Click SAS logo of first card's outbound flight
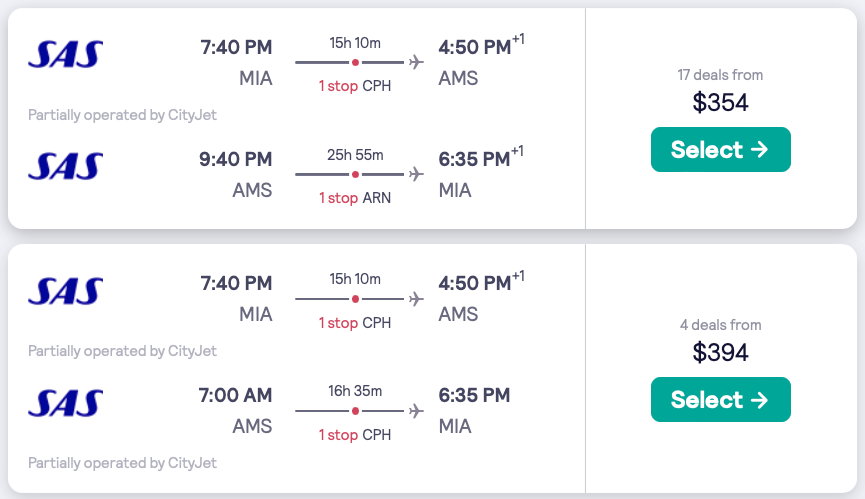The height and width of the screenshot is (499, 865). [x=66, y=54]
